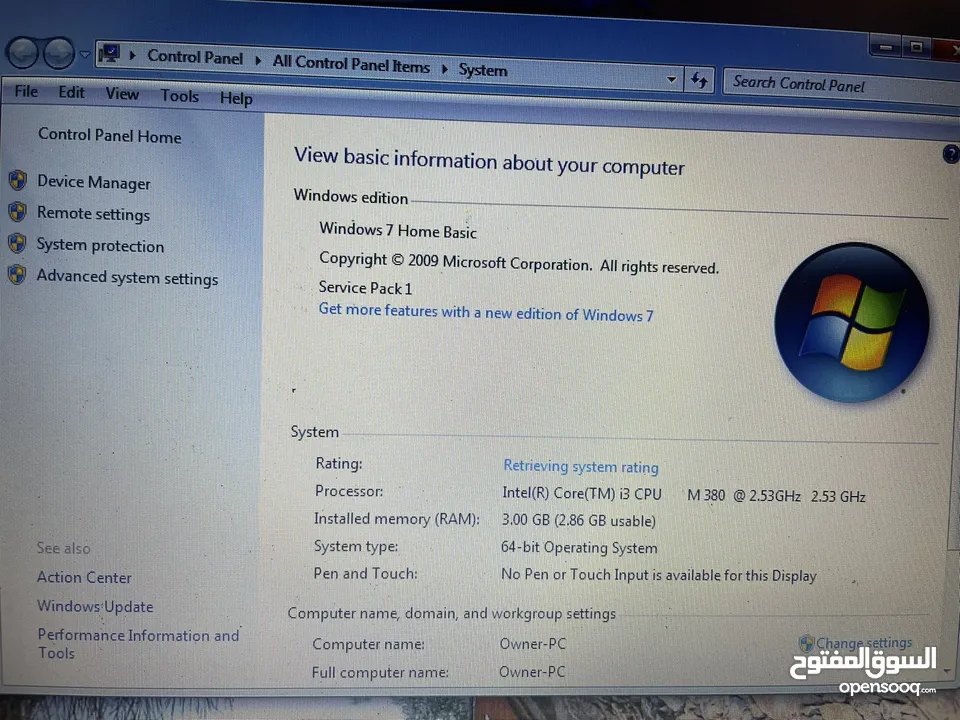Open Control Panel Home link

(110, 135)
